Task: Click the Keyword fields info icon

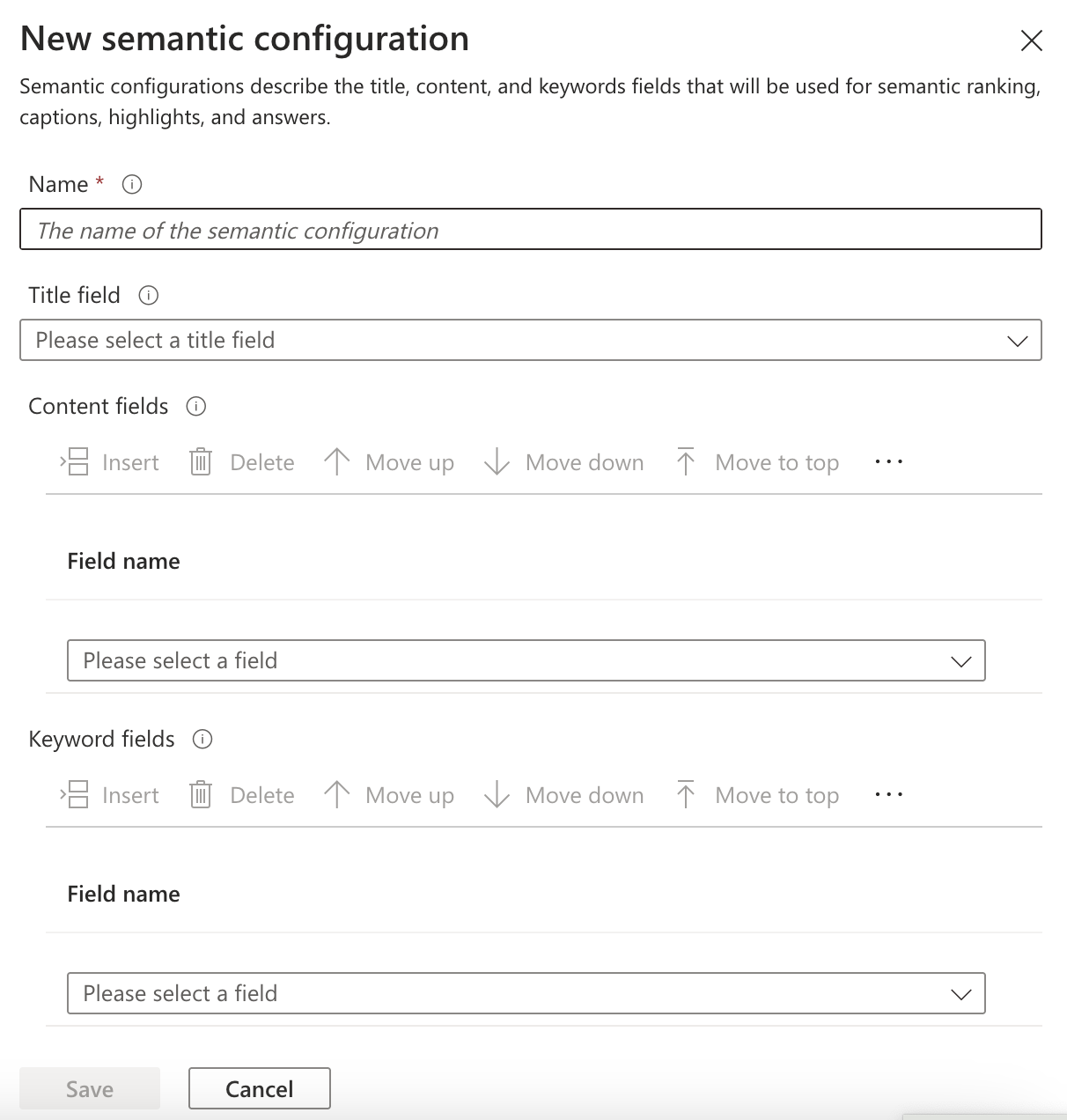Action: point(202,740)
